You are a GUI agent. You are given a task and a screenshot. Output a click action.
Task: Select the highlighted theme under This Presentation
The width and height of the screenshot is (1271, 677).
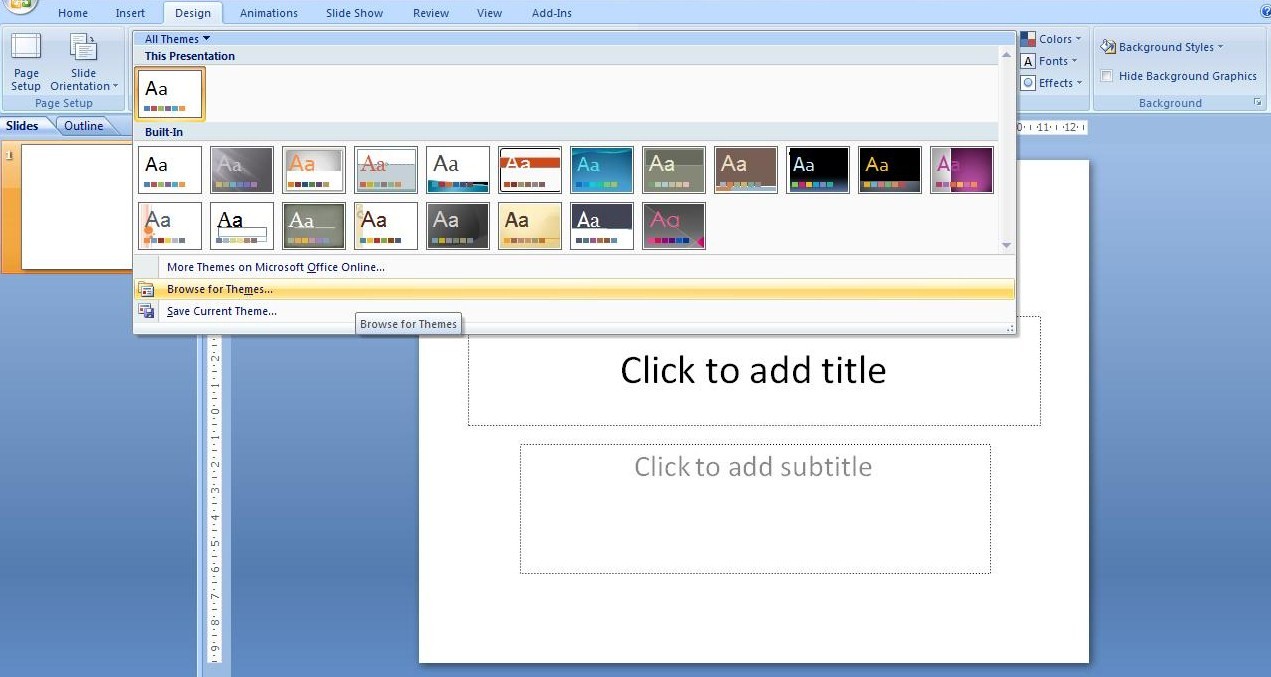coord(170,94)
